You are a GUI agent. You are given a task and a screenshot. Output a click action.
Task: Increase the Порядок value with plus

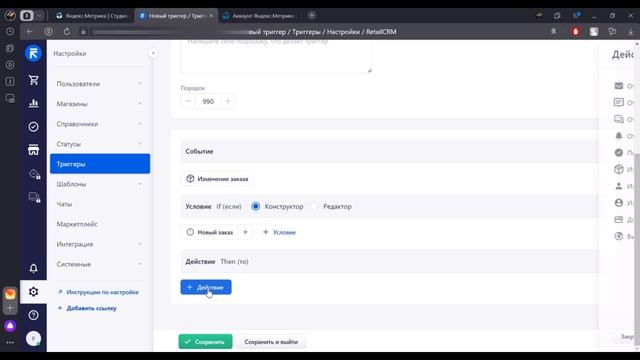pyautogui.click(x=228, y=101)
